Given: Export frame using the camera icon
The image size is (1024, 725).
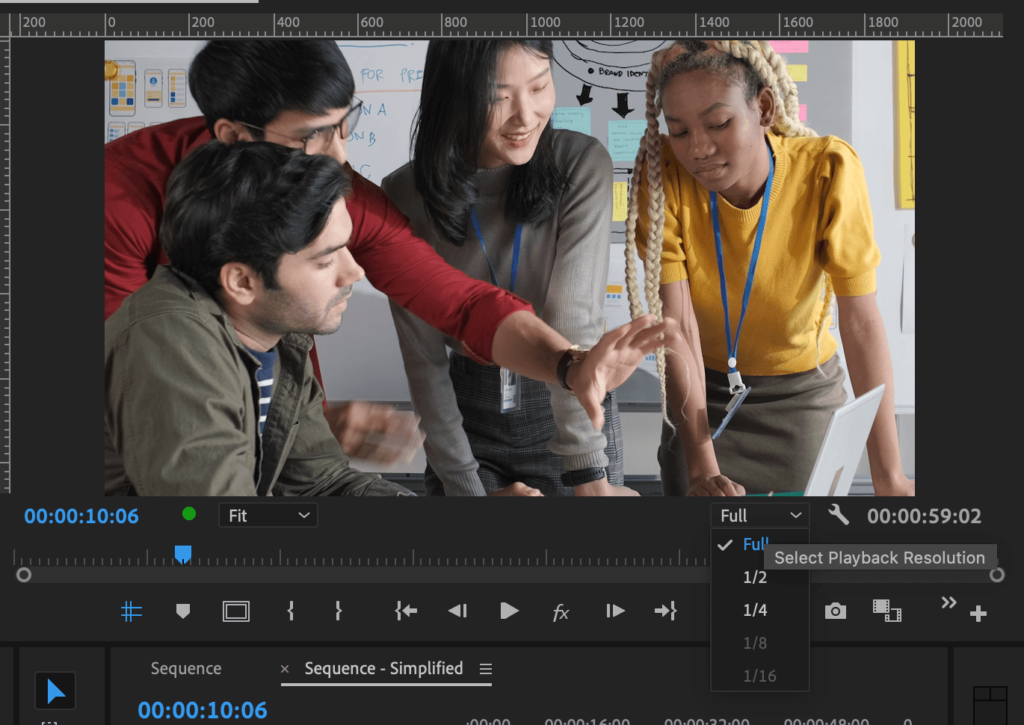Looking at the screenshot, I should coord(835,611).
